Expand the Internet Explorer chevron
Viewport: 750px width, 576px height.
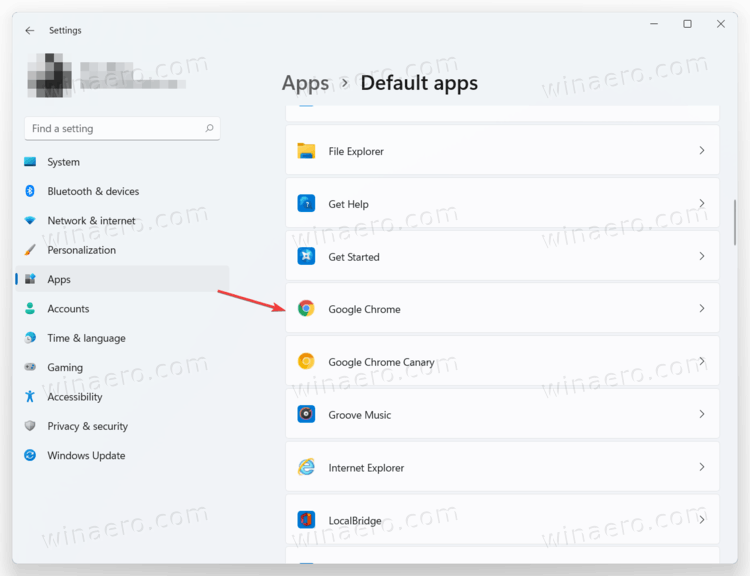pyautogui.click(x=702, y=467)
